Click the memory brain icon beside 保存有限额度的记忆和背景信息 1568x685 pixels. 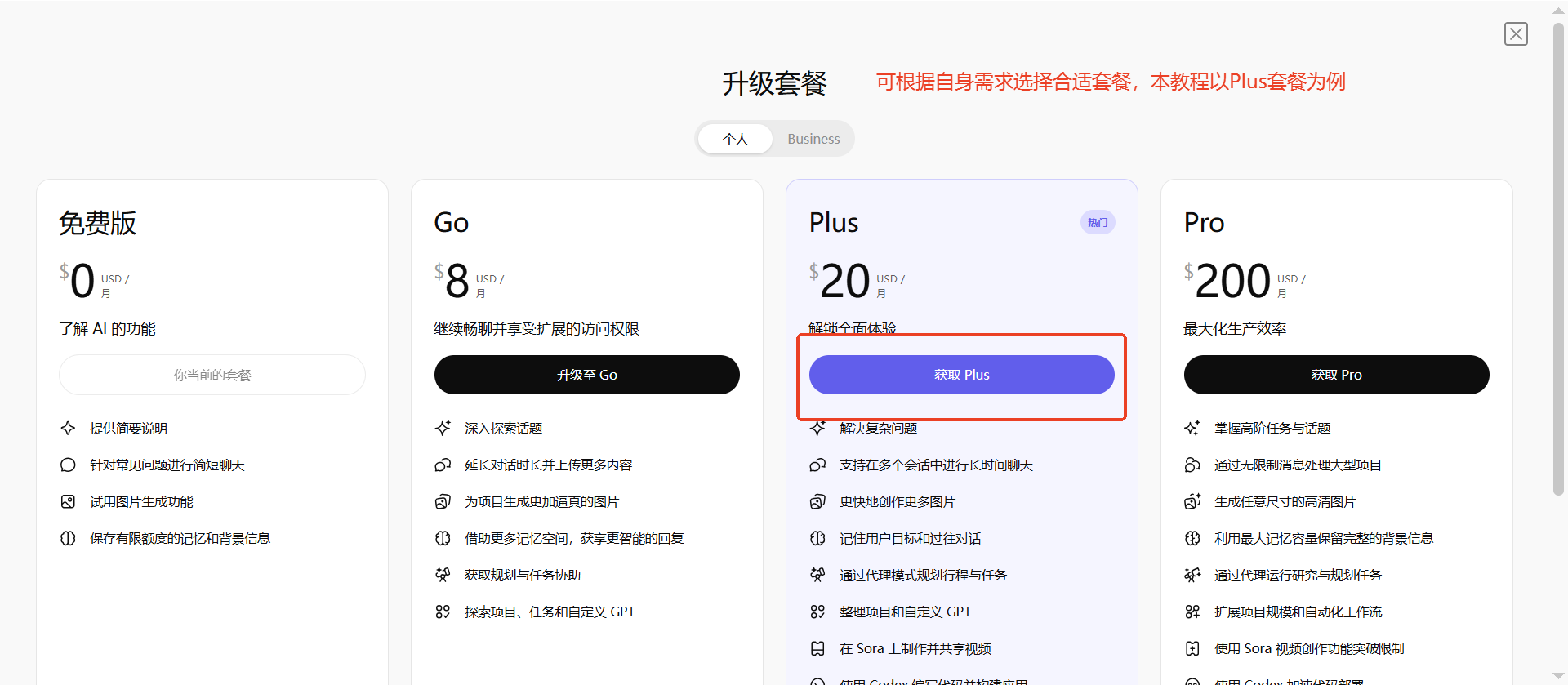point(68,538)
